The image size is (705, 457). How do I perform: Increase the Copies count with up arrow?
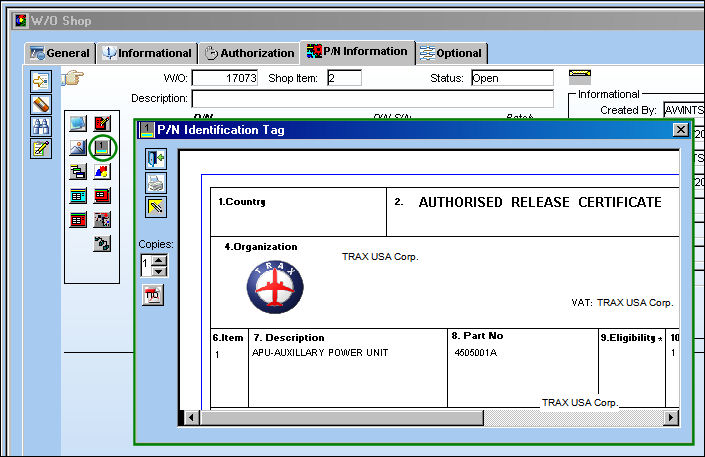[159, 260]
